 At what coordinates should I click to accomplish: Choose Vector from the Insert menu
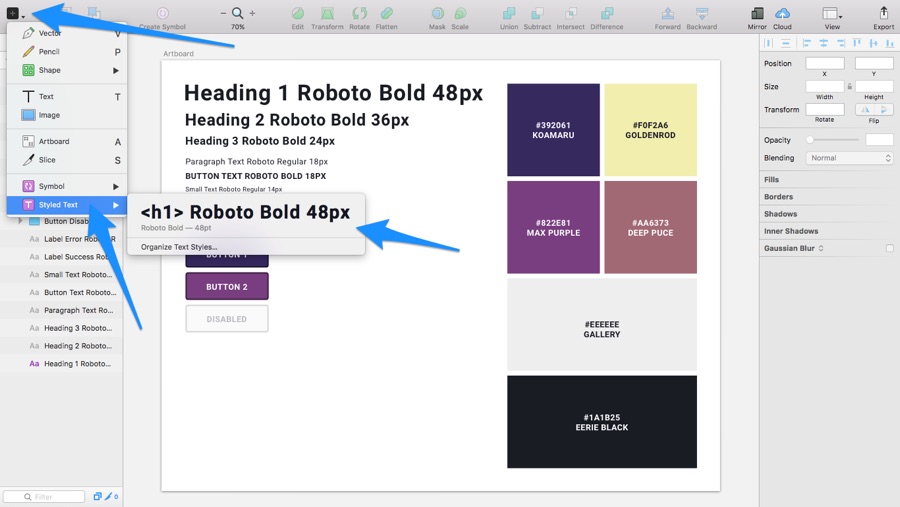click(67, 33)
